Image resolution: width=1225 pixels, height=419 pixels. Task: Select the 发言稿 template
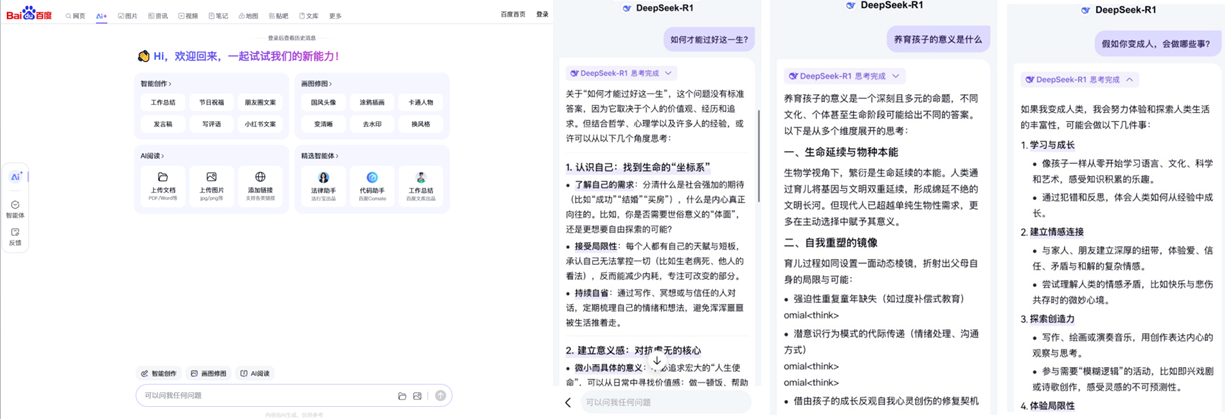(163, 124)
